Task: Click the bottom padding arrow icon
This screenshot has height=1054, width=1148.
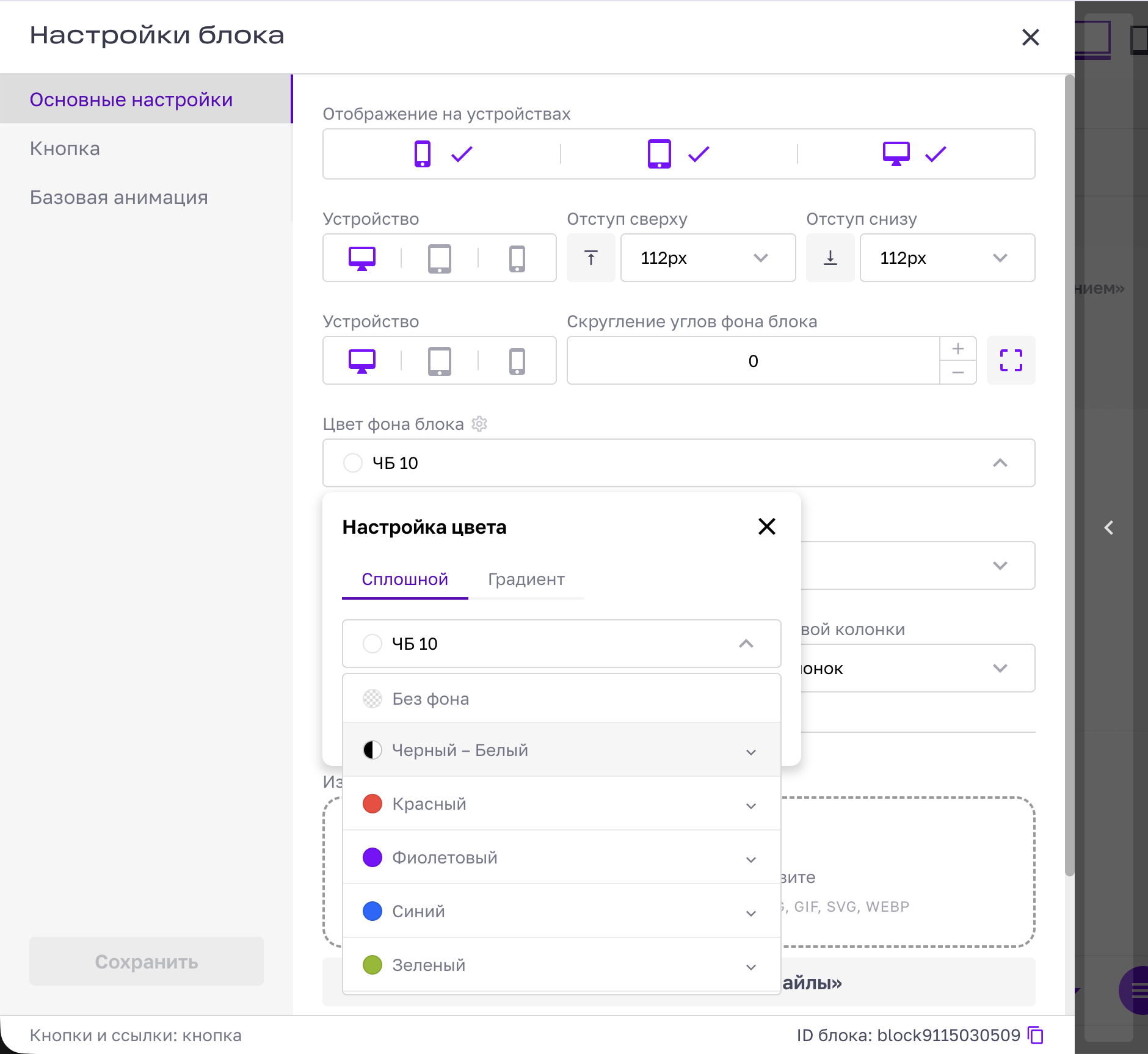Action: 830,258
